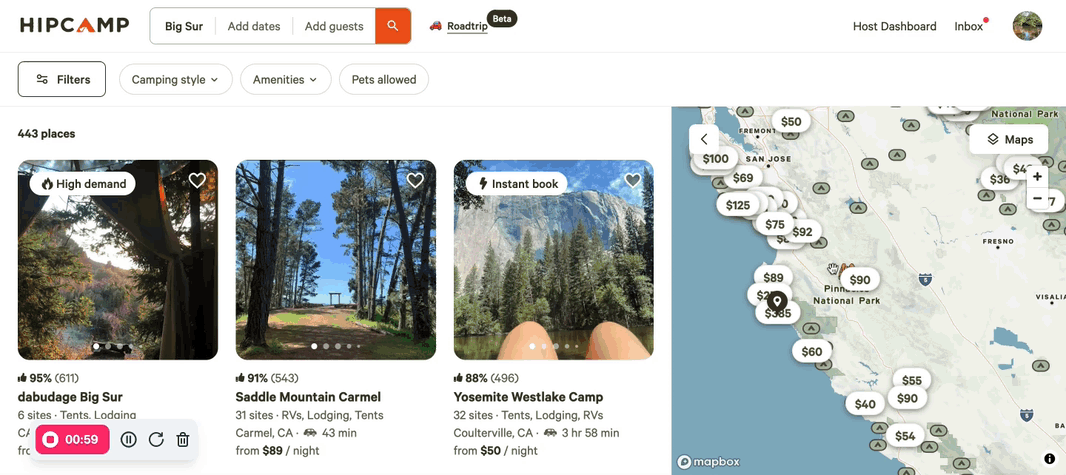Open the Maps layer selector
Screen dimensions: 1066x475
(1009, 139)
